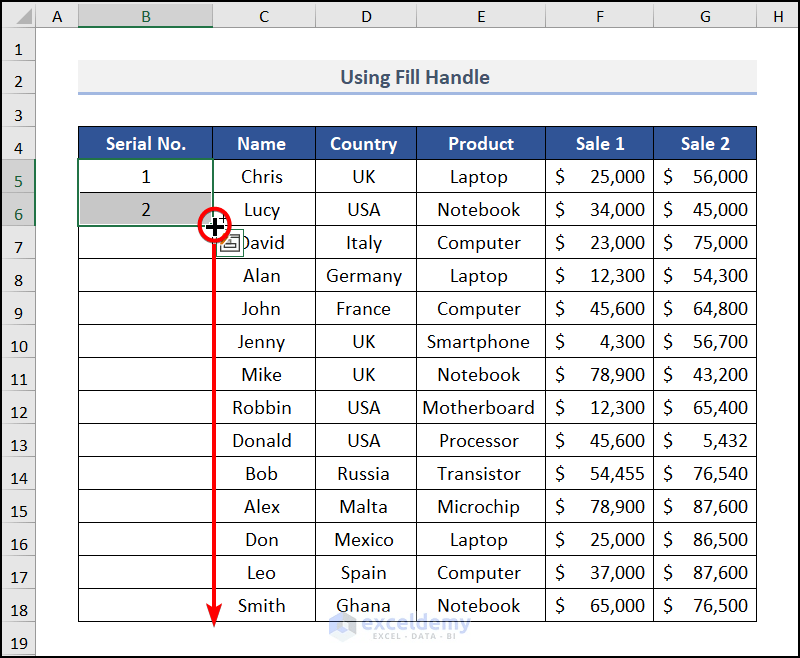Select the Serial No. header cell
The image size is (800, 658).
pyautogui.click(x=145, y=143)
